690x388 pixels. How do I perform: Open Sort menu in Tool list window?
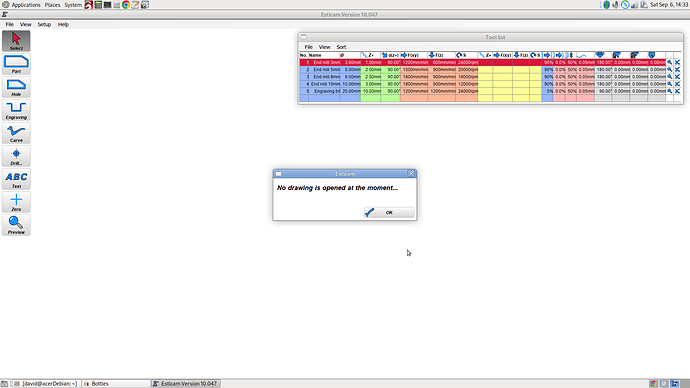[x=341, y=47]
